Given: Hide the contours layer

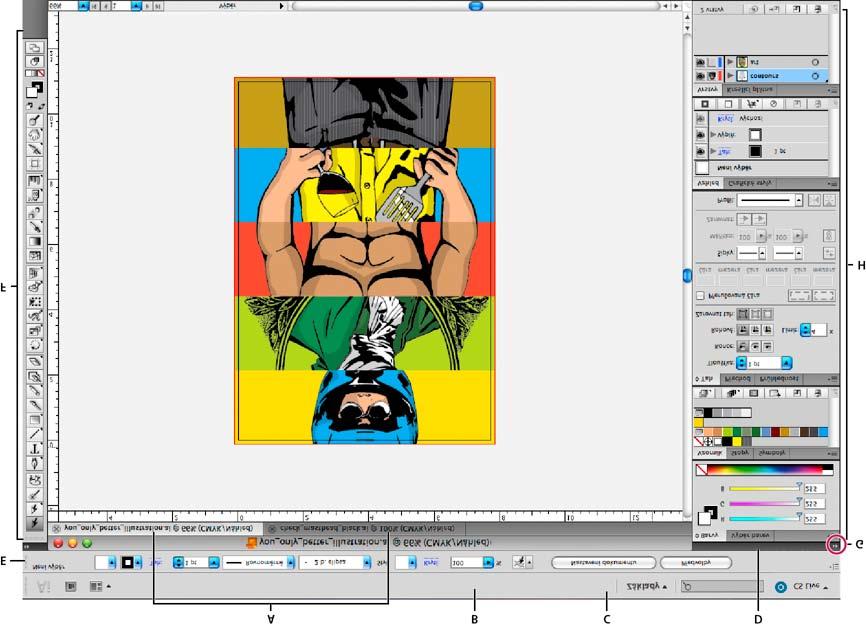Looking at the screenshot, I should pyautogui.click(x=700, y=76).
